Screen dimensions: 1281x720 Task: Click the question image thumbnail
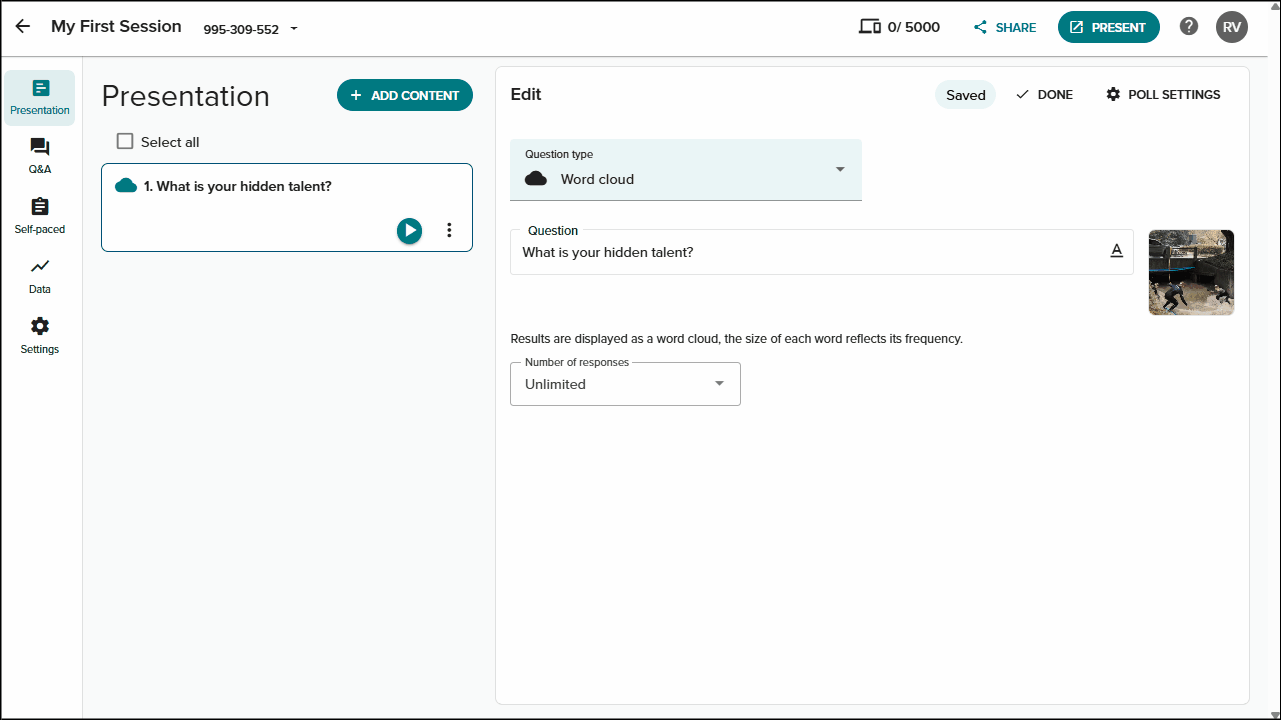pyautogui.click(x=1191, y=273)
